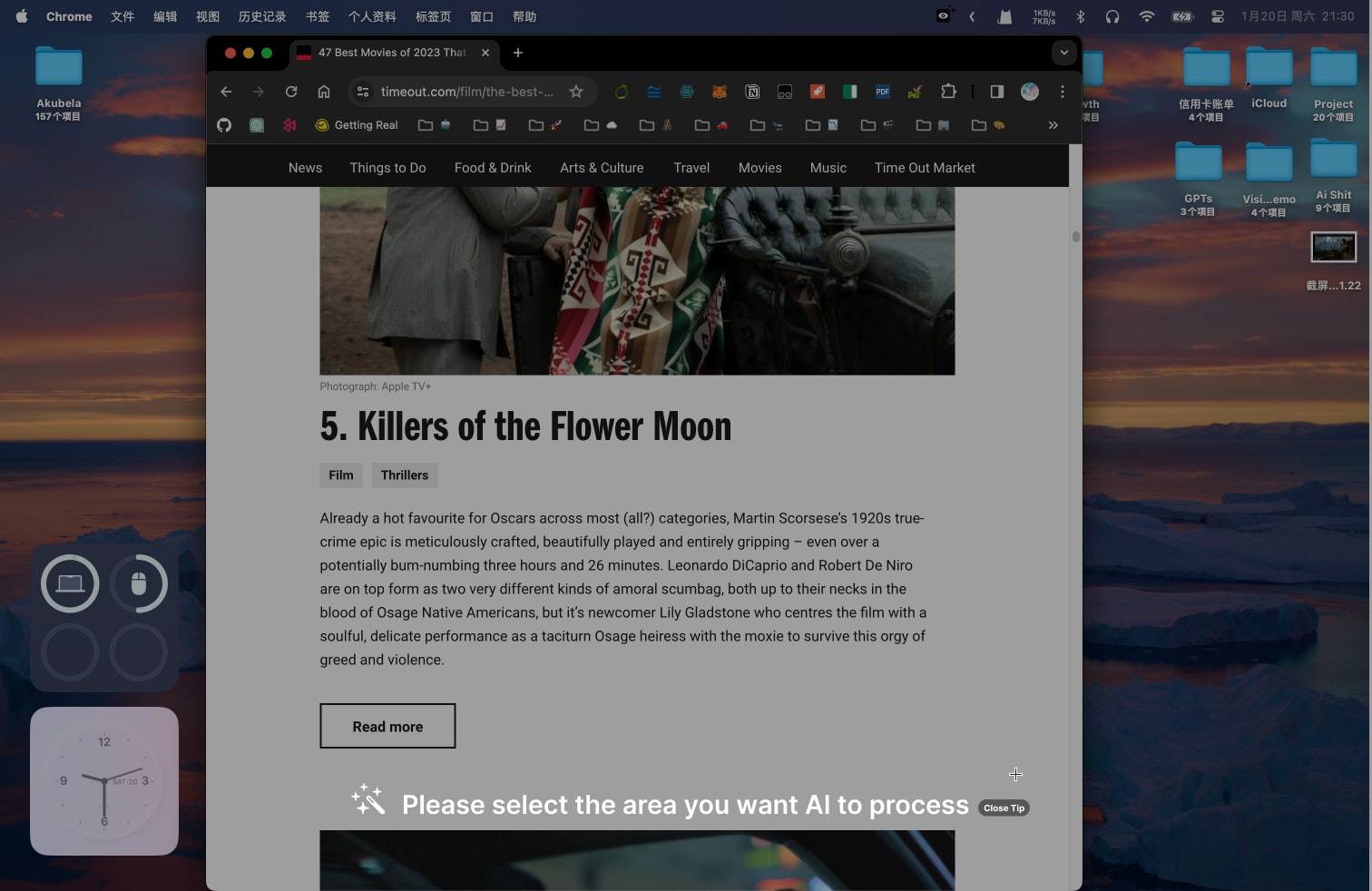Viewport: 1372px width, 891px height.
Task: Open the Extensions puzzle-piece menu
Action: click(948, 92)
